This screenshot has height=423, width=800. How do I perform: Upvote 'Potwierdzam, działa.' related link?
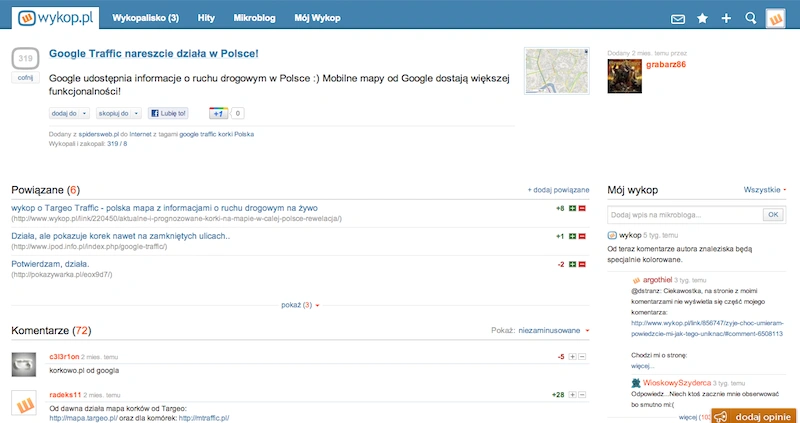pyautogui.click(x=572, y=264)
